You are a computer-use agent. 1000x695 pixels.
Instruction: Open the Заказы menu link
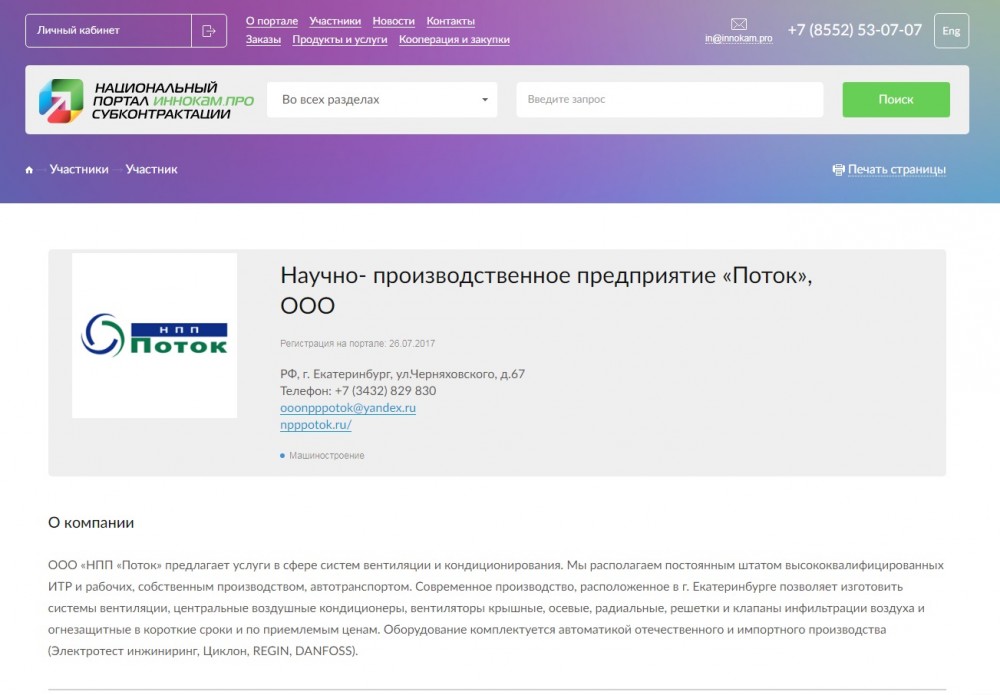[x=263, y=40]
